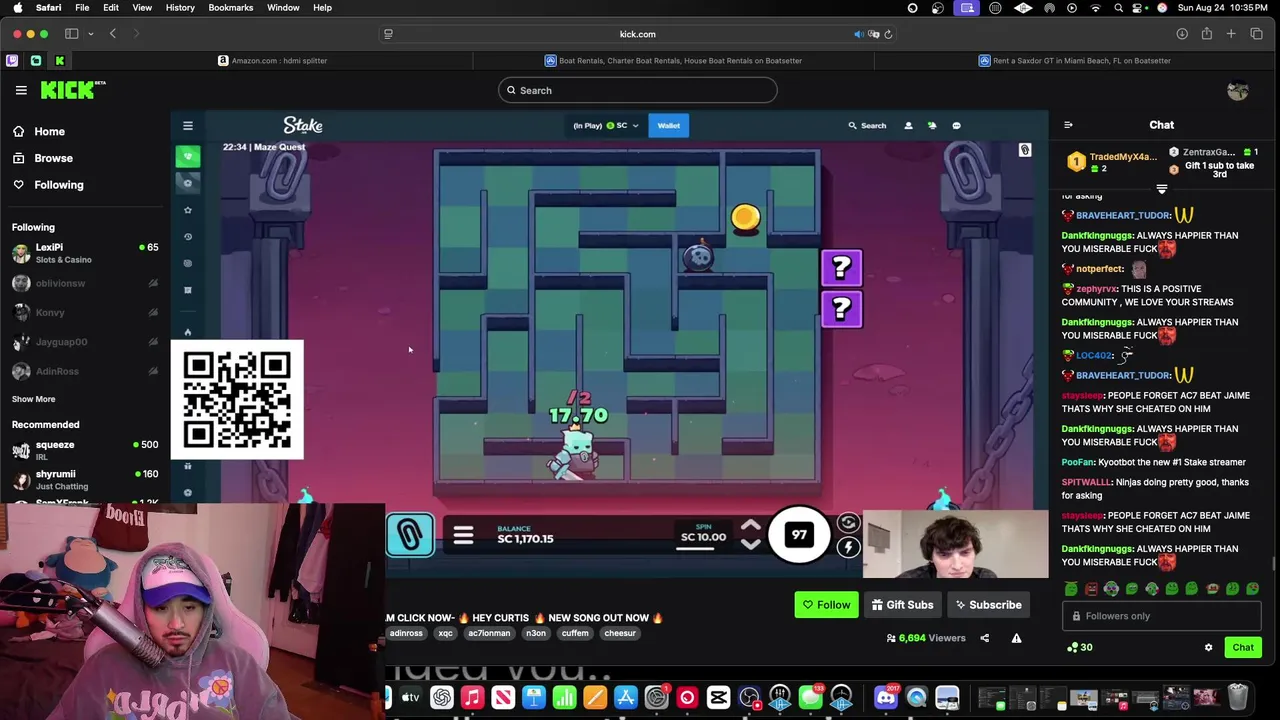Click the autoplay circular arrows icon
Image resolution: width=1280 pixels, height=720 pixels.
click(848, 523)
